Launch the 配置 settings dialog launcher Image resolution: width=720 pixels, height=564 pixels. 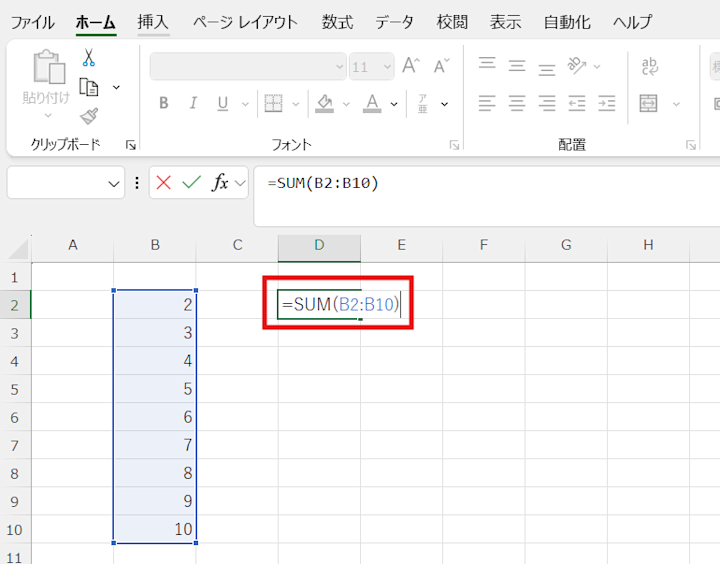(691, 146)
